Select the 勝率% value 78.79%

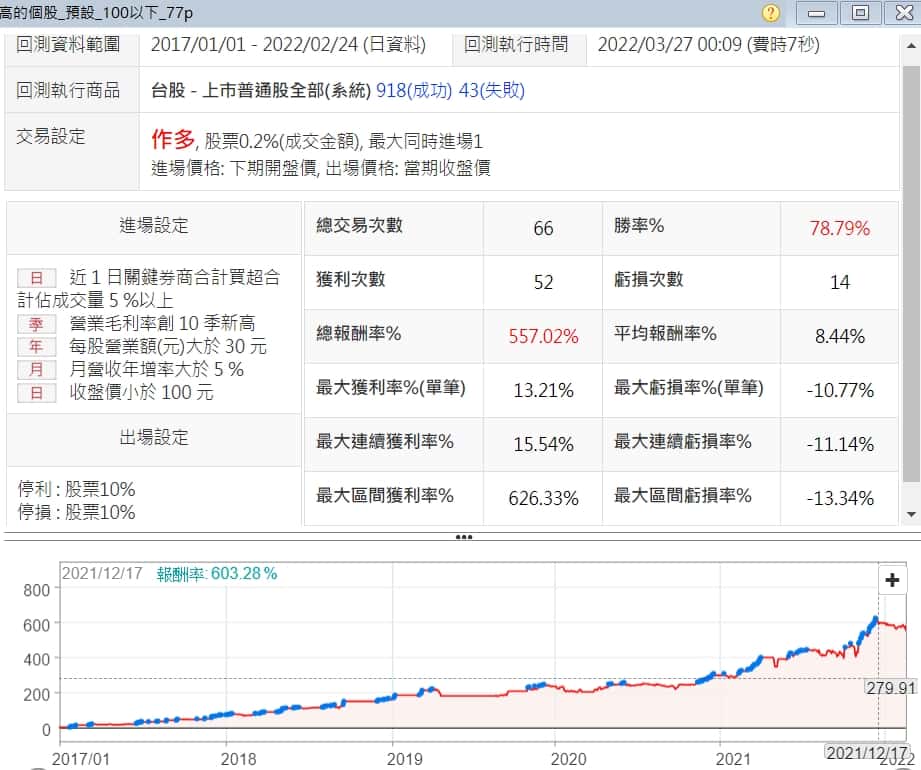[x=839, y=228]
